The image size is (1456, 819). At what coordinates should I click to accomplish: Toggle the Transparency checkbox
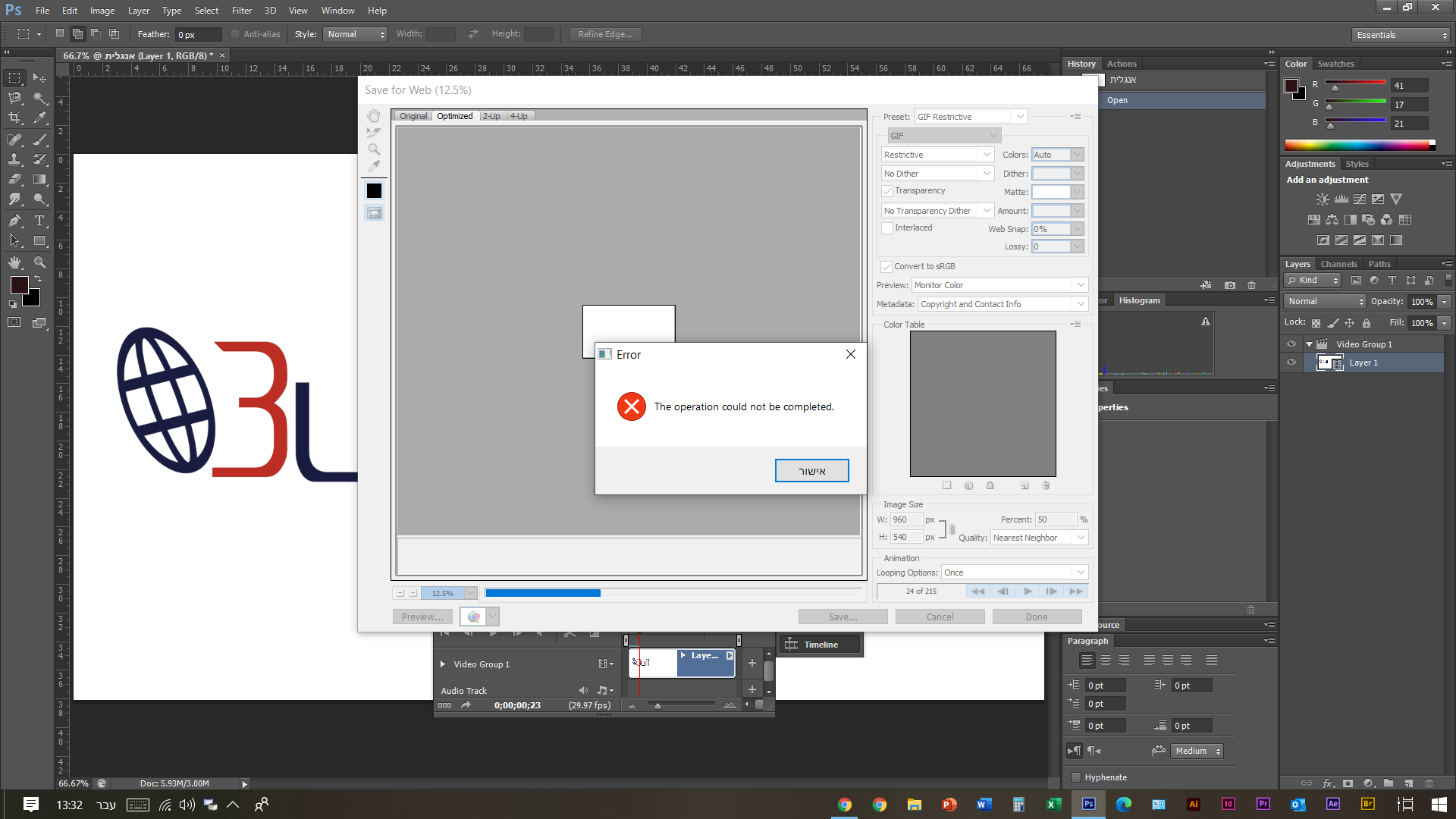point(886,191)
